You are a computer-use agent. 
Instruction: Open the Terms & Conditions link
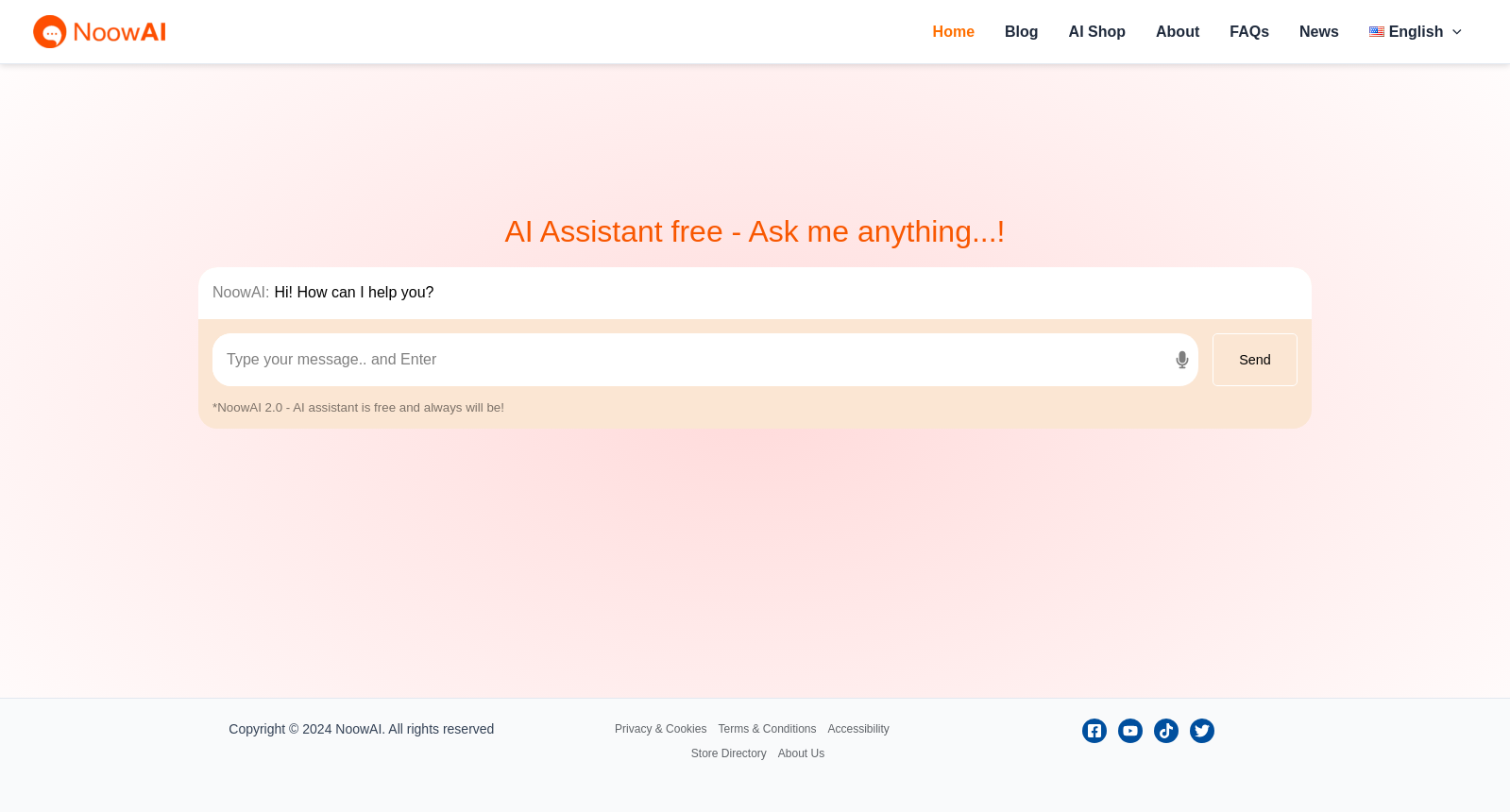coord(767,729)
